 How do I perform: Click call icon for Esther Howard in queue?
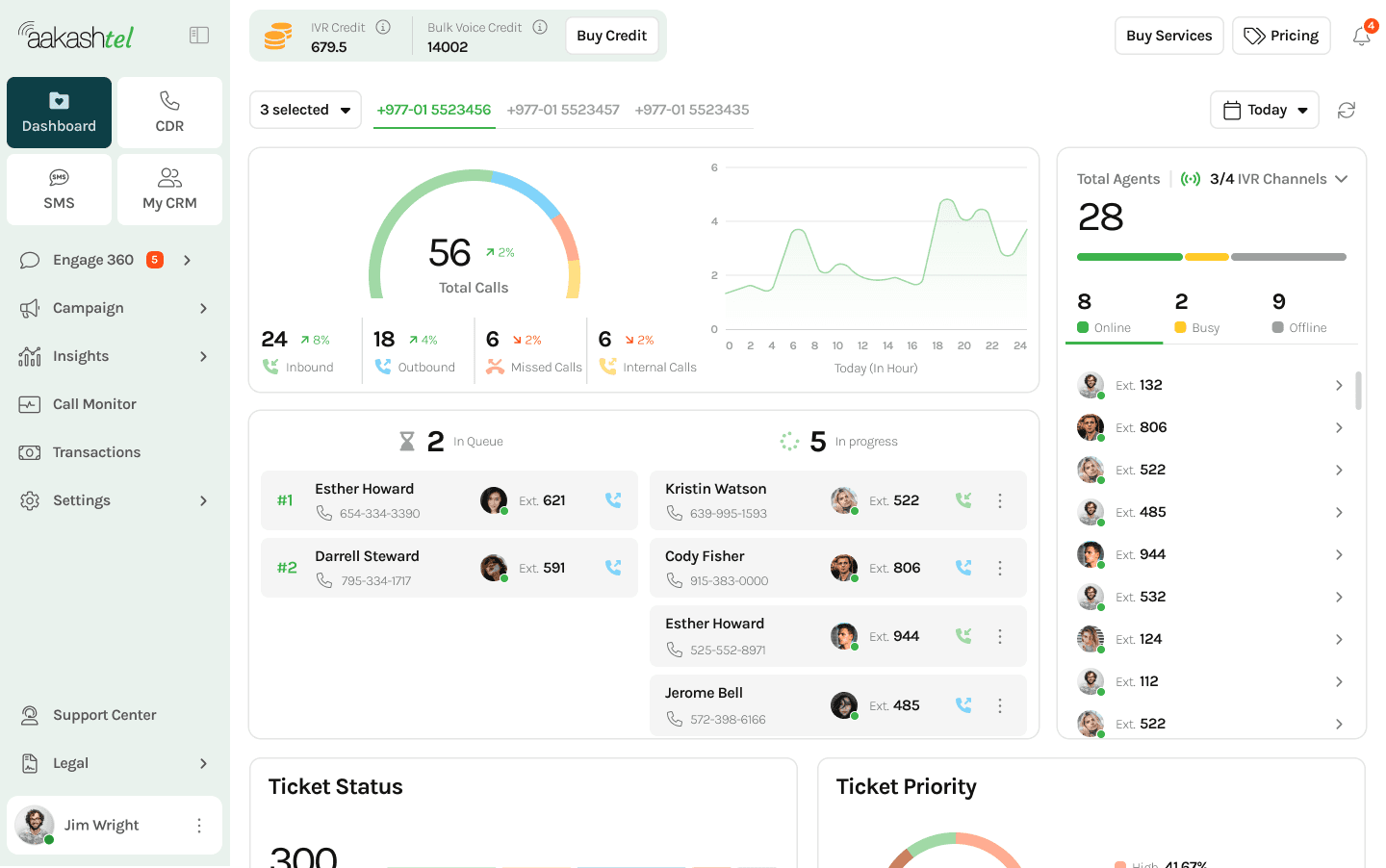(613, 500)
